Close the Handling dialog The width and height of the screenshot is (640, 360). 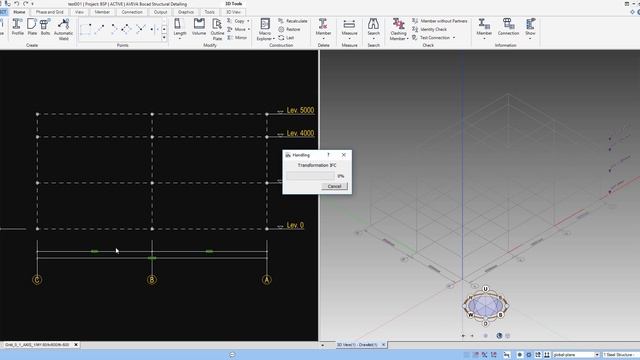tap(344, 155)
